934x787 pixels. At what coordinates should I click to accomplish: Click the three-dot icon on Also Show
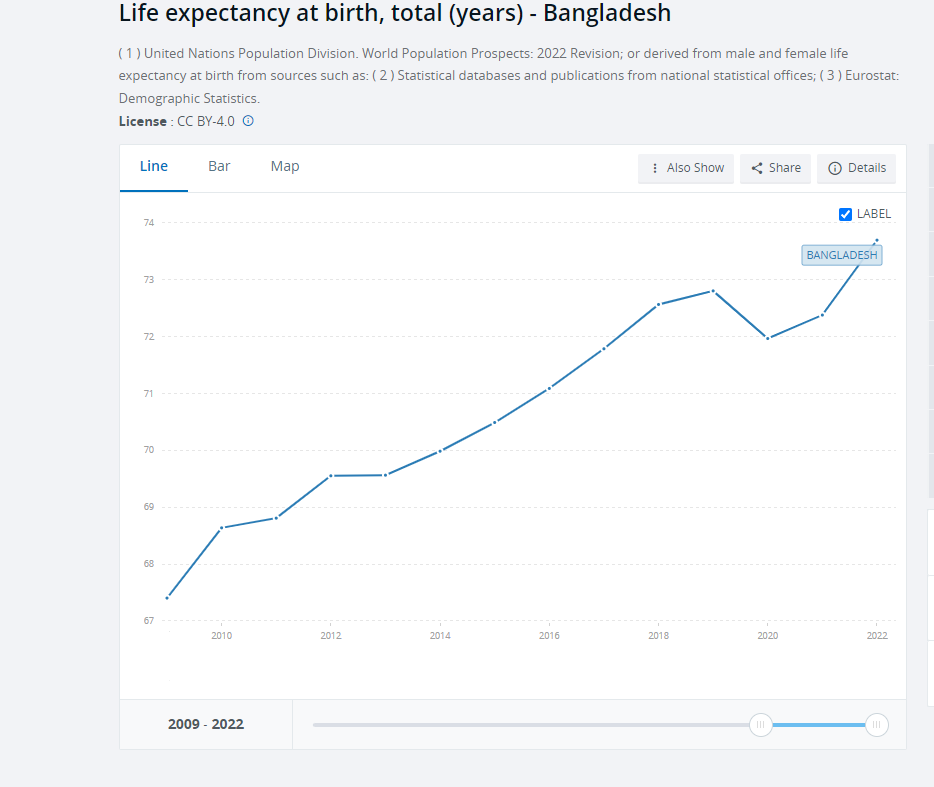pyautogui.click(x=655, y=168)
